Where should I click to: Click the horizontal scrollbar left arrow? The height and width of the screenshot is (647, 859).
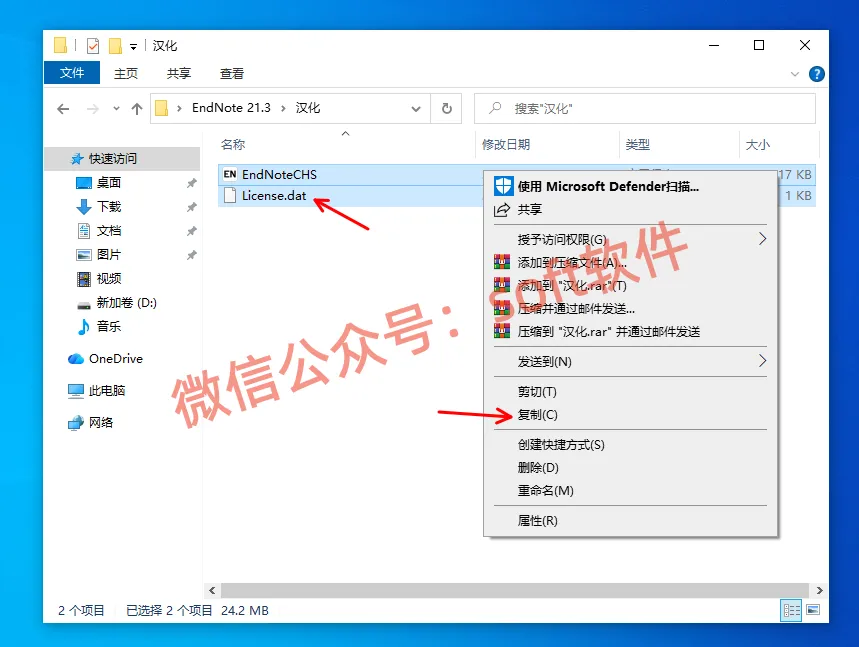[212, 591]
